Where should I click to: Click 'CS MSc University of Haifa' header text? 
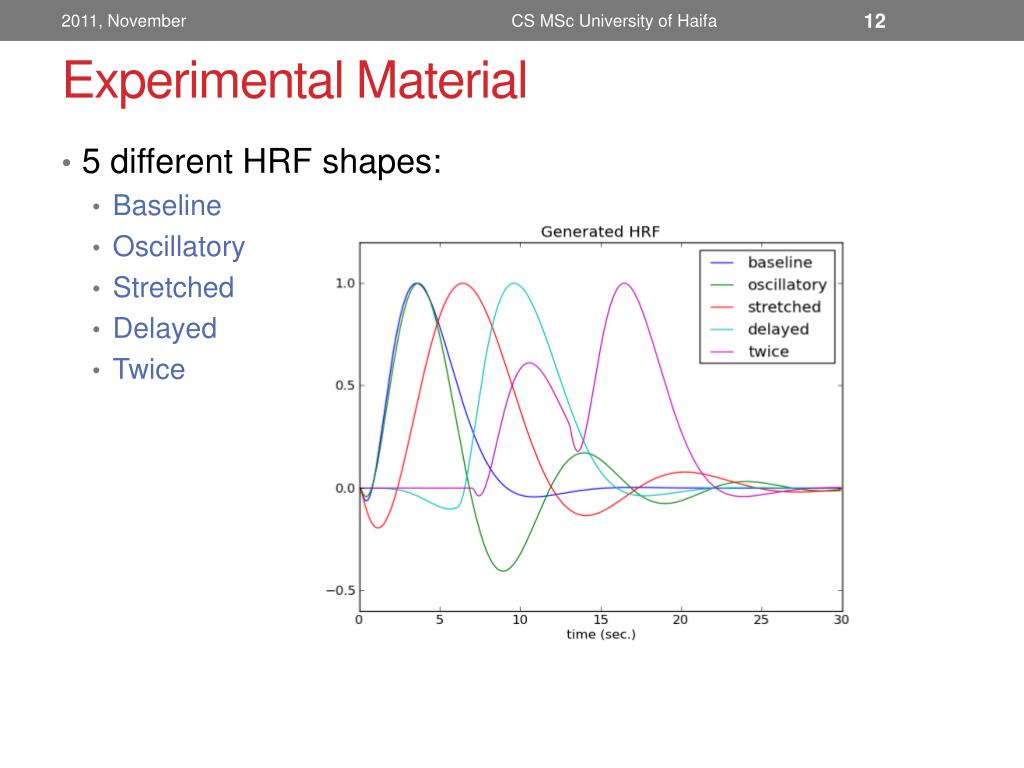[614, 21]
